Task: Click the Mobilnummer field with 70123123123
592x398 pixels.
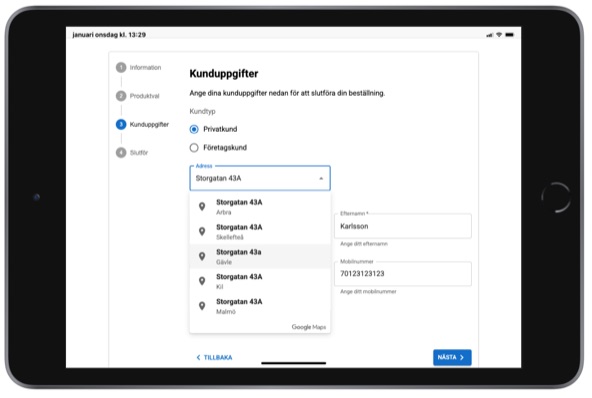Action: tap(403, 274)
